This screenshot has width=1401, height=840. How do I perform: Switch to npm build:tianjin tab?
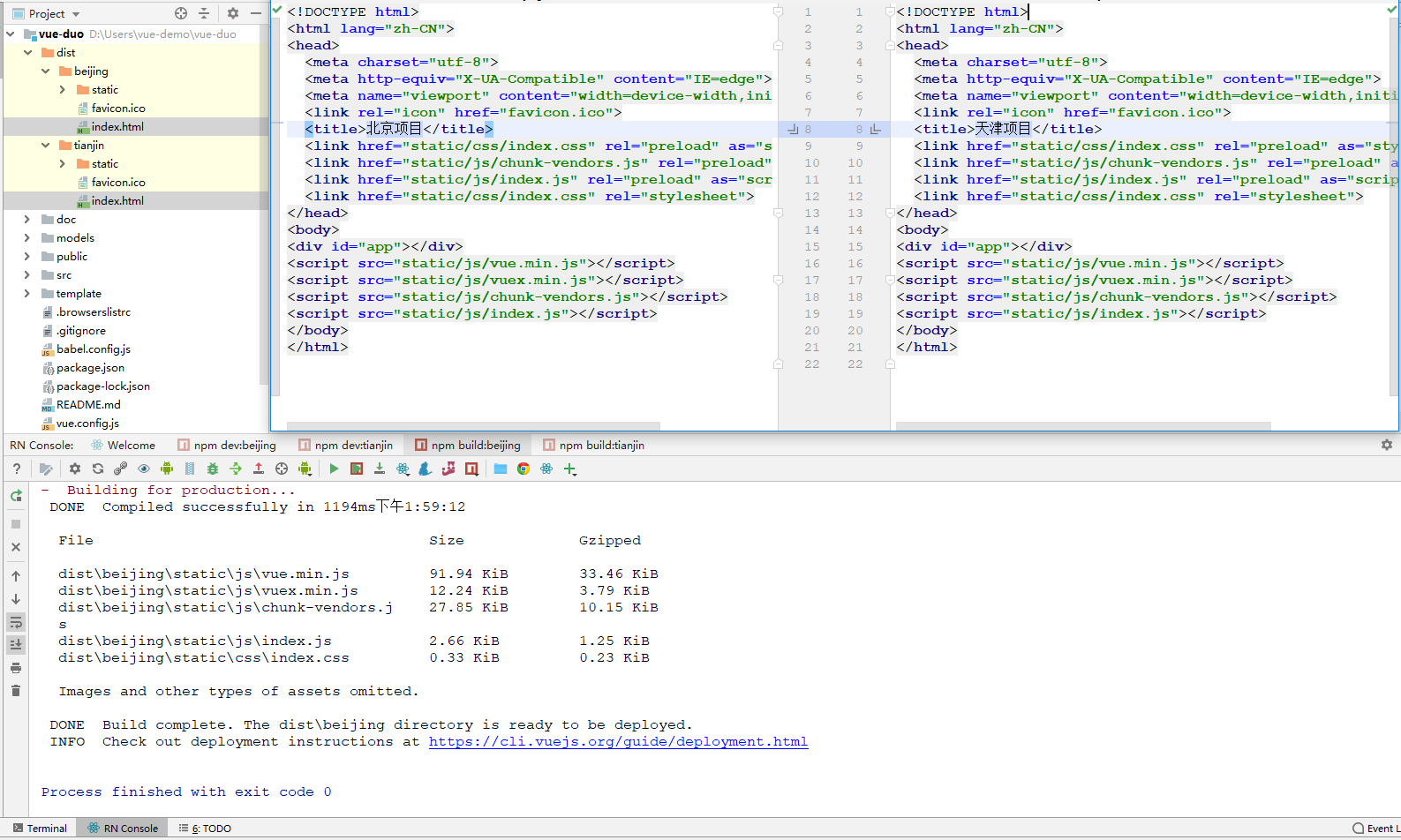[594, 446]
